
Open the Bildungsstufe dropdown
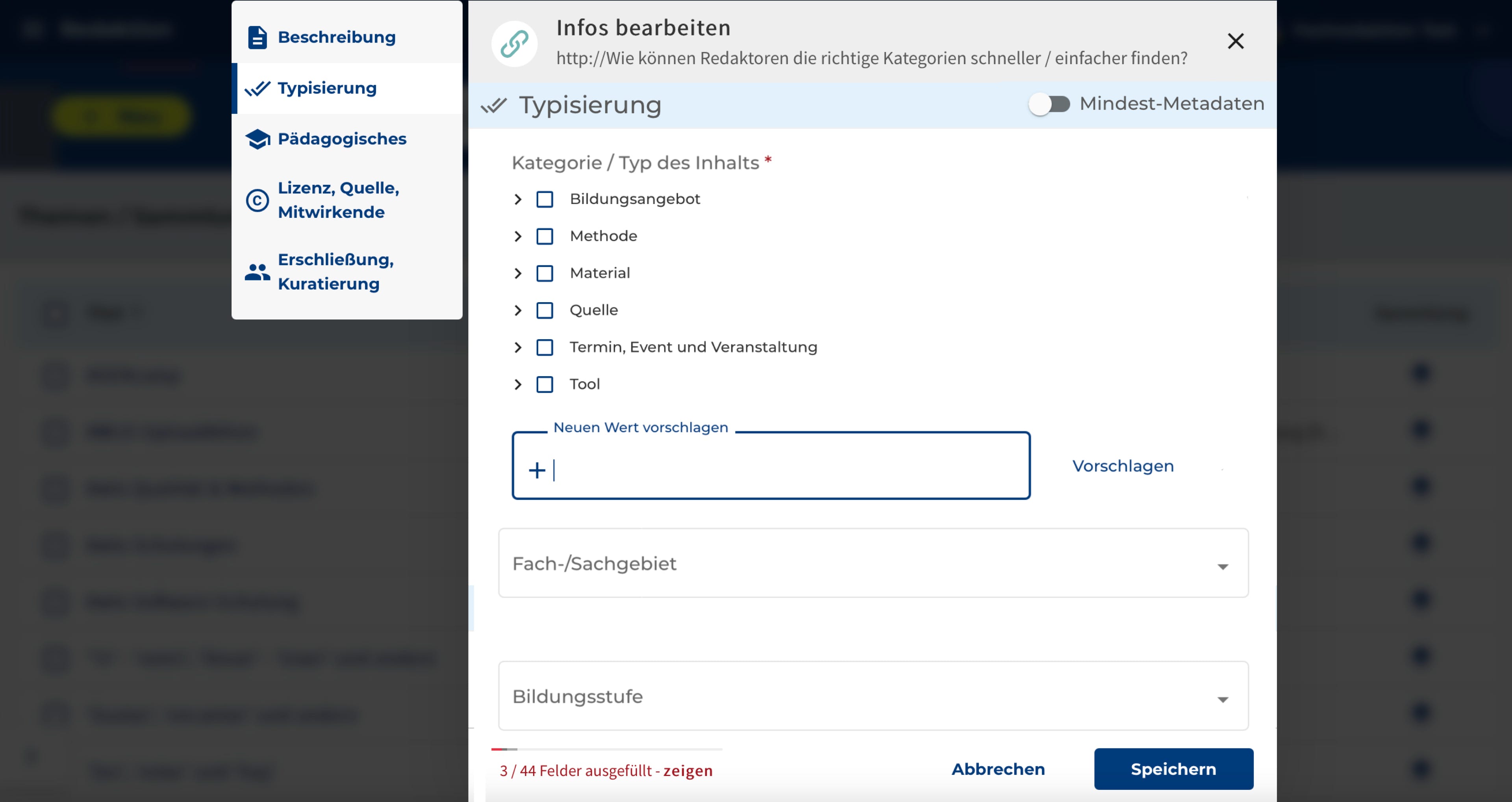click(x=873, y=696)
